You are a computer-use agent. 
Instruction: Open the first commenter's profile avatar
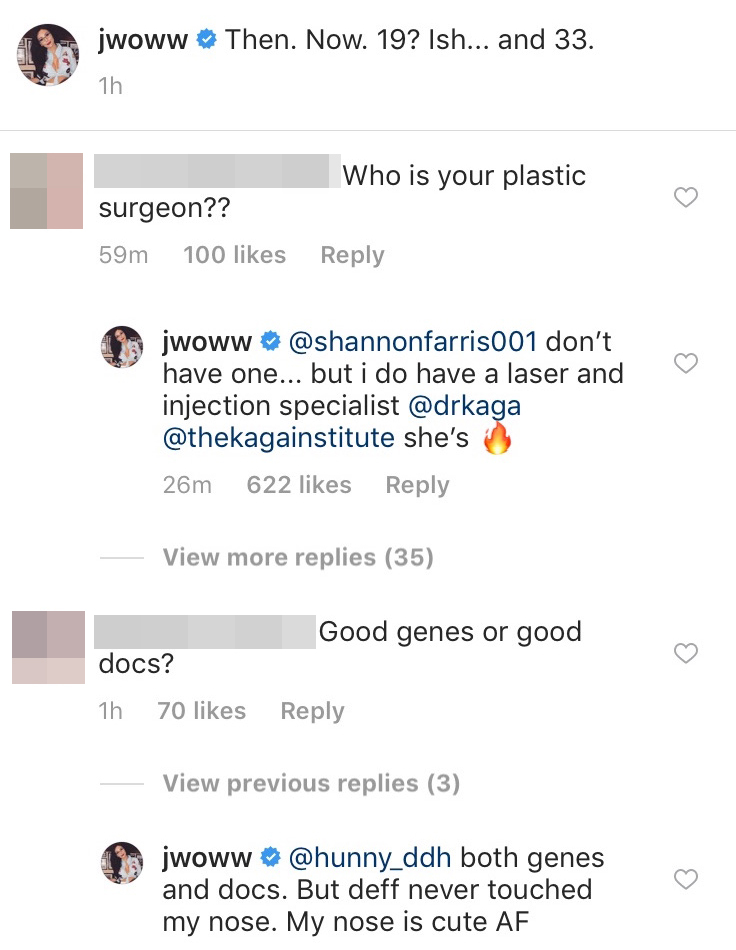(46, 191)
